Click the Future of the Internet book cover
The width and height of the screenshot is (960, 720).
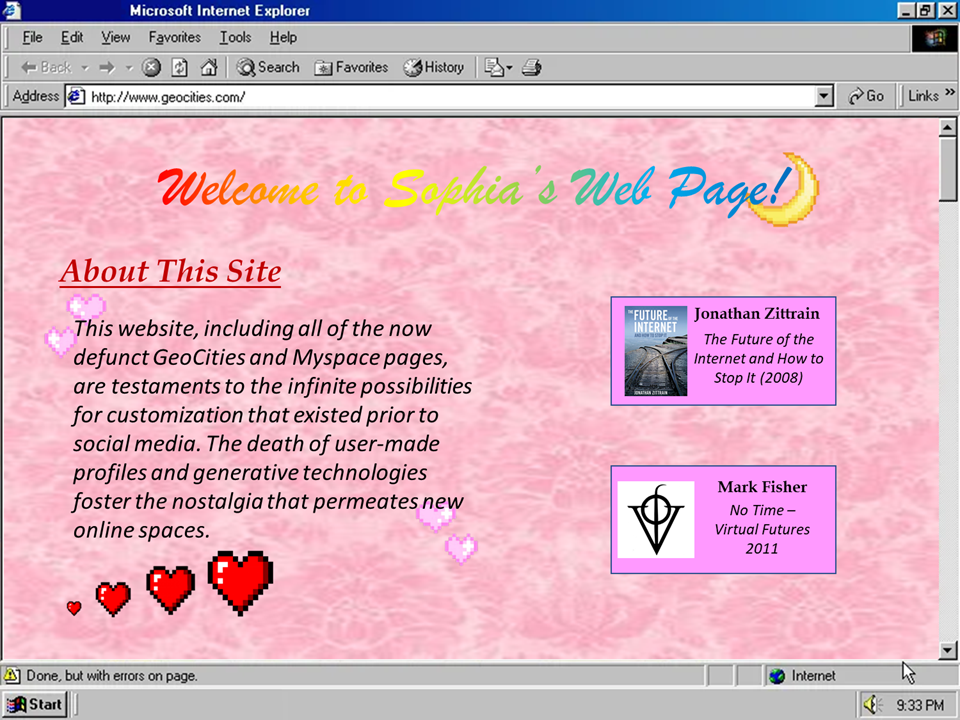(x=656, y=351)
